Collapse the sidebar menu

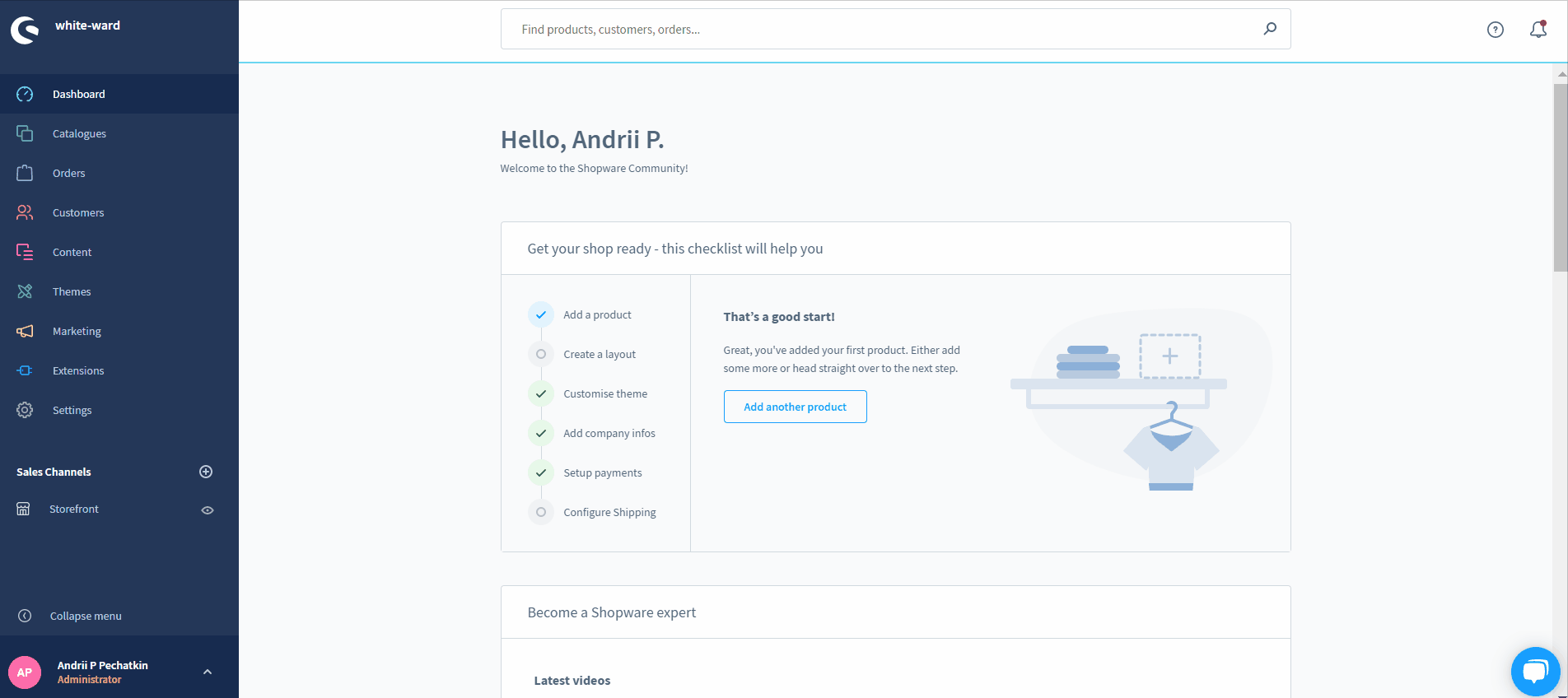pyautogui.click(x=85, y=616)
